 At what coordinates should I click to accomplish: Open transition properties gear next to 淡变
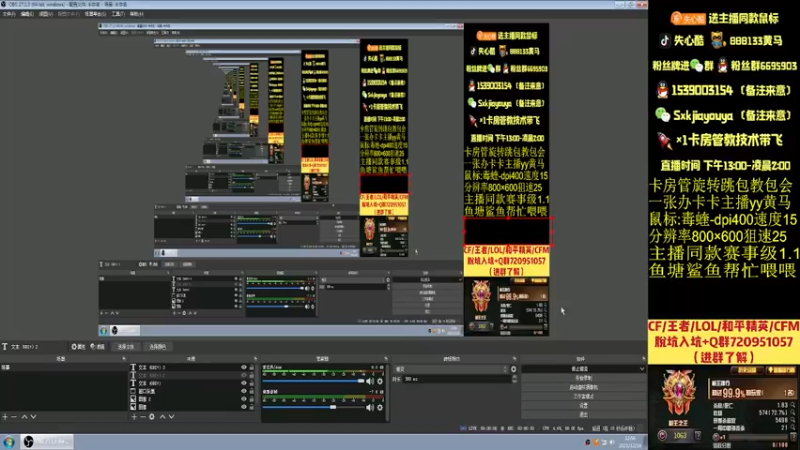coord(513,369)
